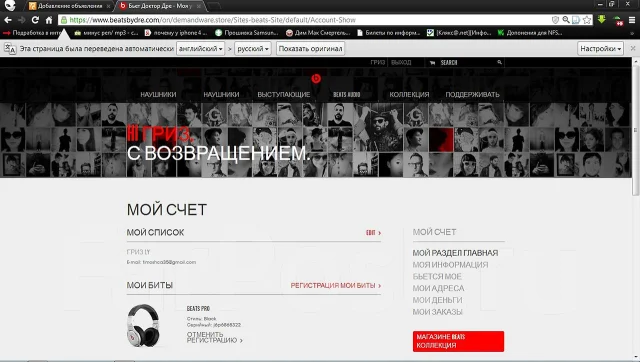Screen dimensions: 640x362
Task: Select МОЙ РАЗДЕЛ ГЛАВНАЯ in sidebar
Action: coord(455,253)
